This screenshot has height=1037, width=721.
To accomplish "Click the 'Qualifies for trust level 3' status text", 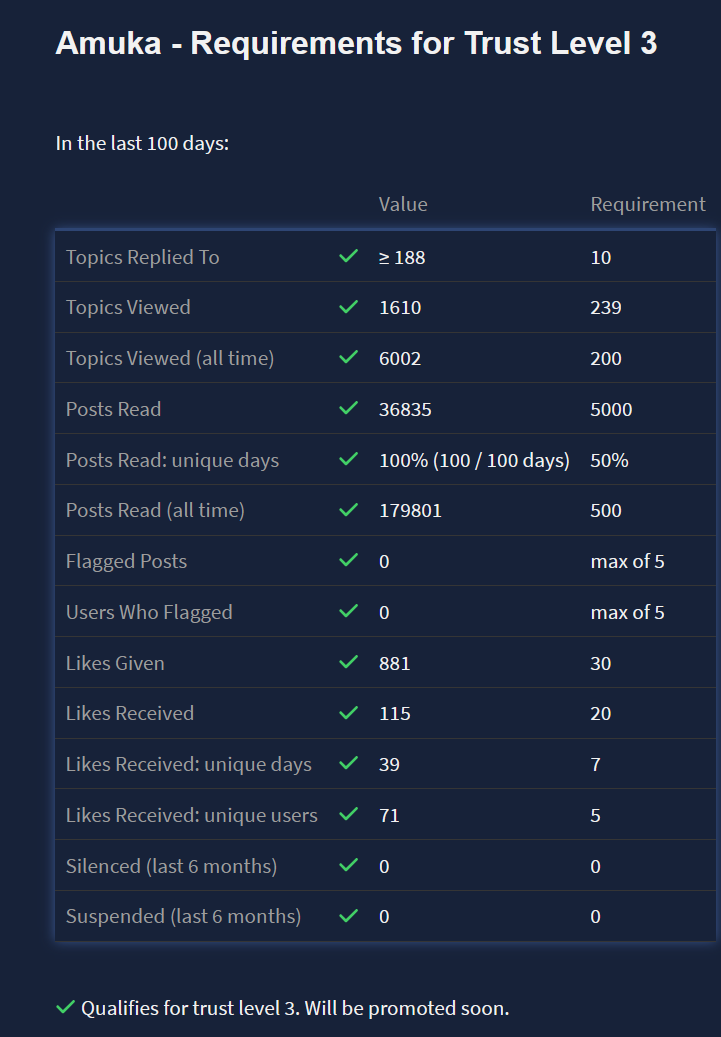I will click(x=295, y=1008).
